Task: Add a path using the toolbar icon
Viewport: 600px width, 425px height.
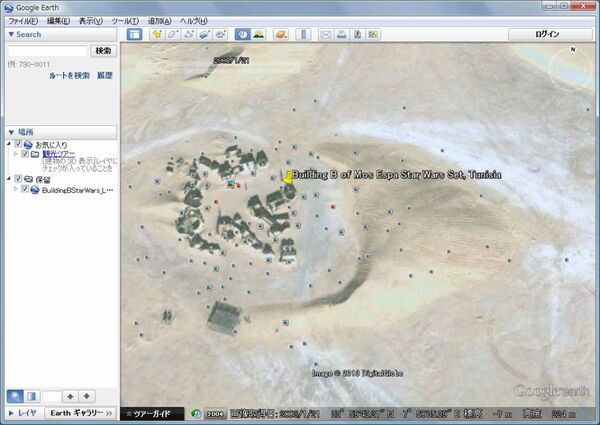Action: pos(189,34)
